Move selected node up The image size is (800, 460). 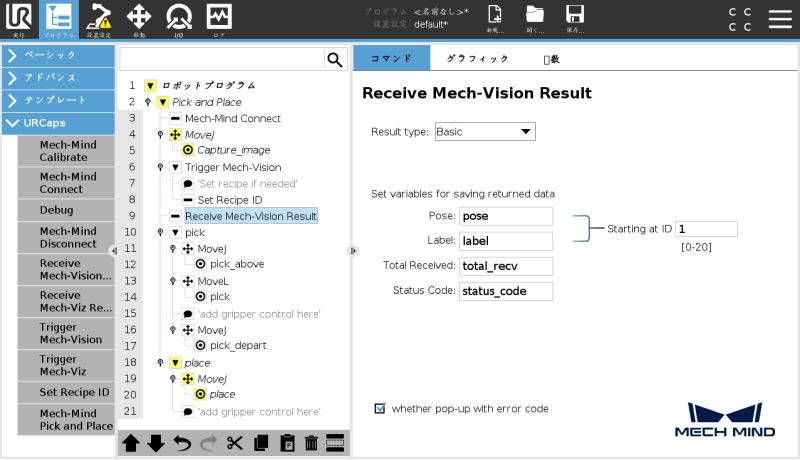click(x=131, y=443)
